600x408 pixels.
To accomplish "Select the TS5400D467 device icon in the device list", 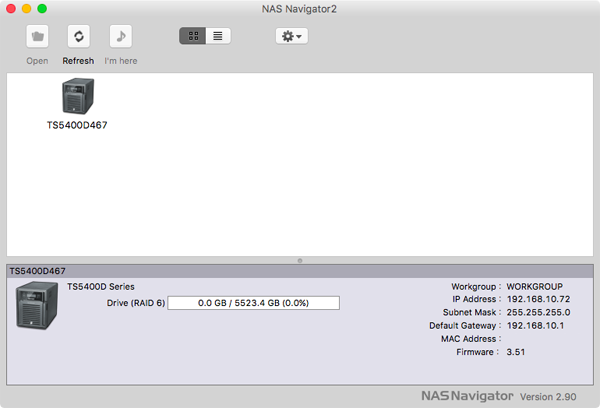I will [x=77, y=97].
